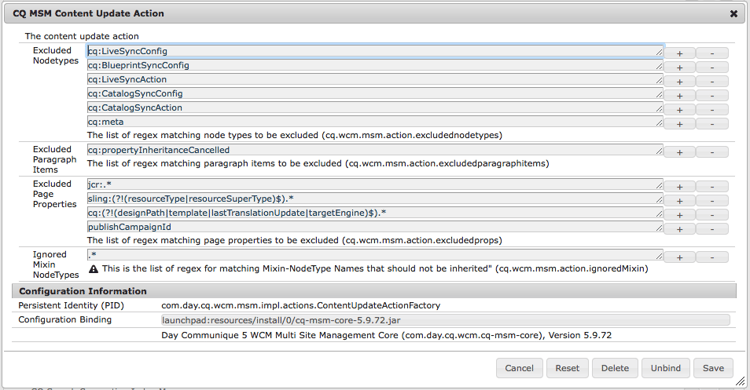Add entry after cq:LiveSyncConfig with plus button
The image size is (750, 390).
[x=679, y=53]
